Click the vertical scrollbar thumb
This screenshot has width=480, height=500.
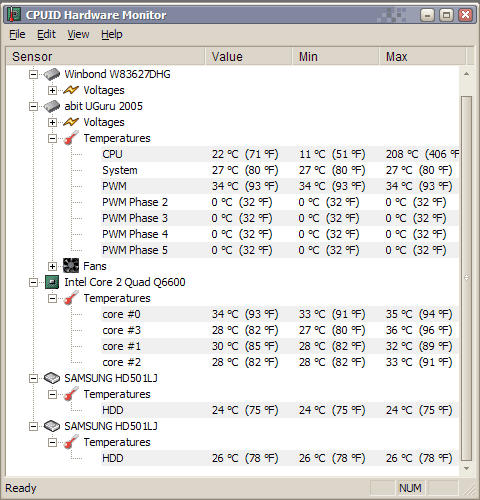coord(466,278)
